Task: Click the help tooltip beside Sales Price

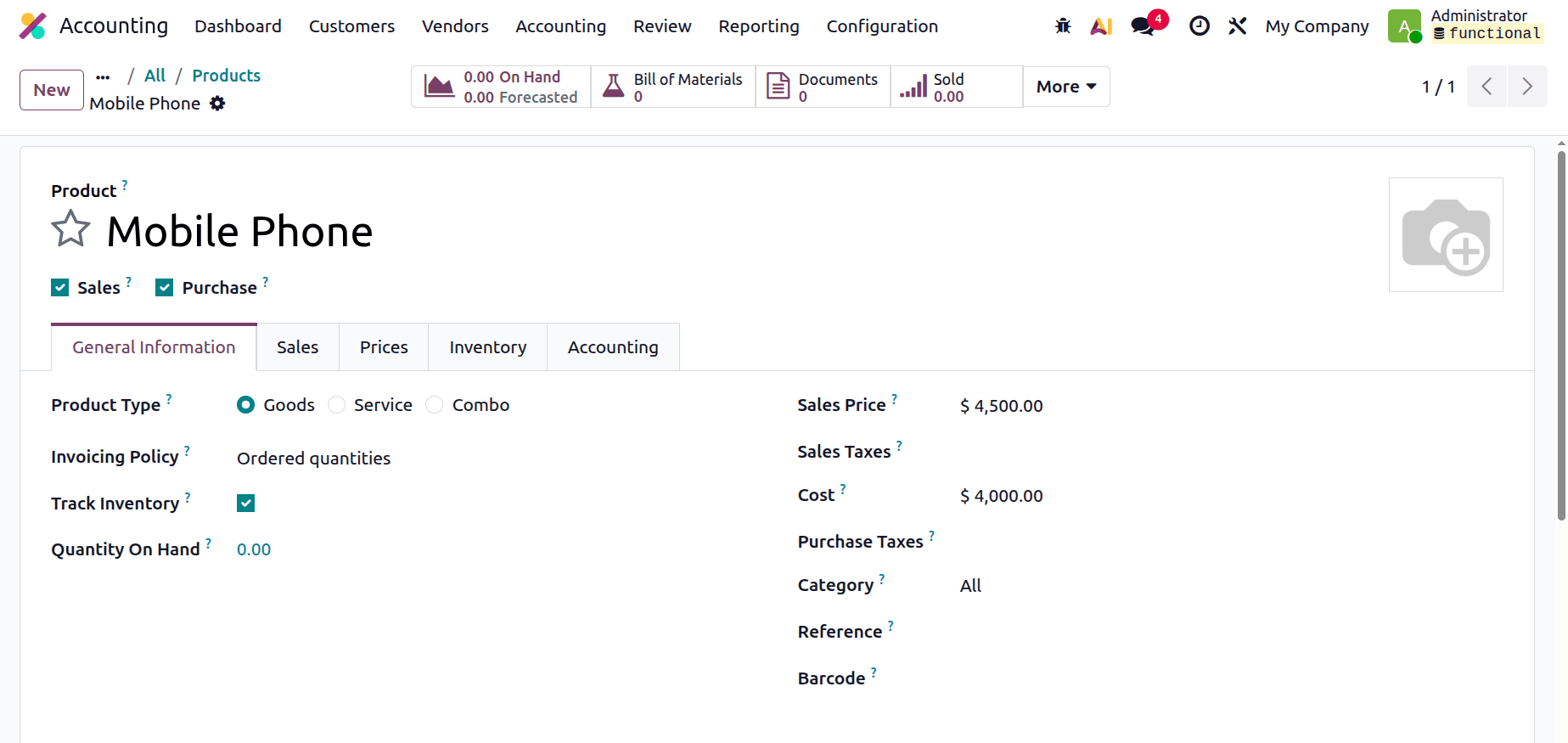Action: click(x=894, y=398)
